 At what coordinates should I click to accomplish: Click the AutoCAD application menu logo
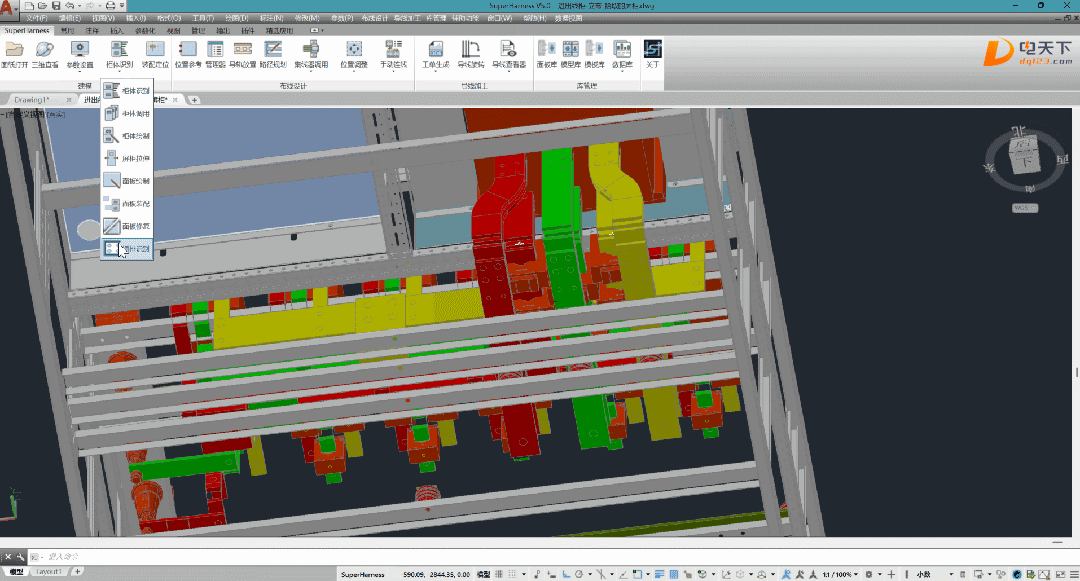click(8, 9)
